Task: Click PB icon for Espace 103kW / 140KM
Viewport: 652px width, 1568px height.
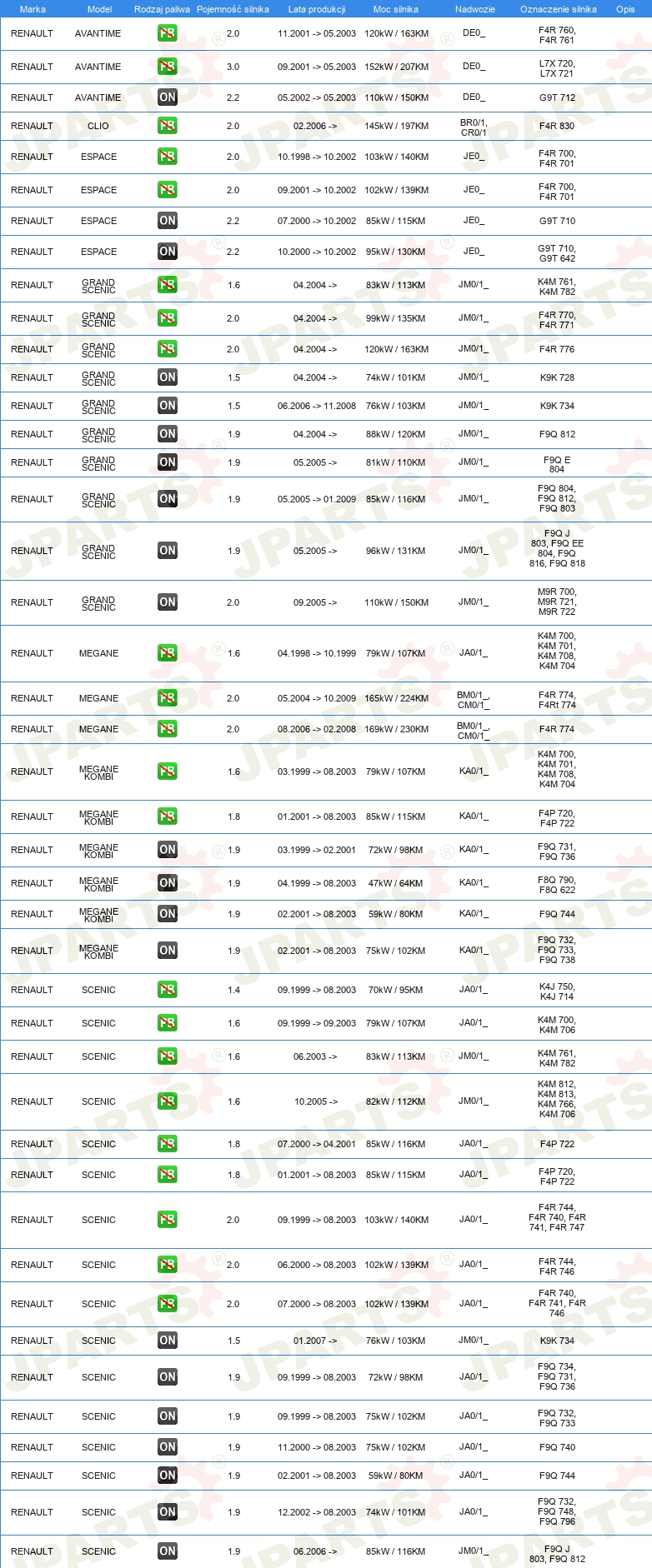Action: pos(168,157)
